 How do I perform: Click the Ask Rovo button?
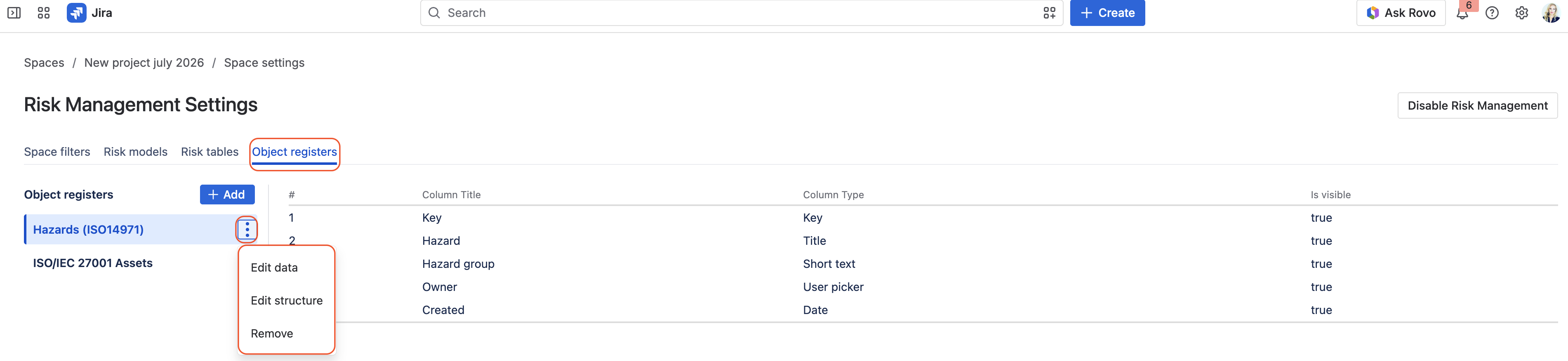point(1401,13)
